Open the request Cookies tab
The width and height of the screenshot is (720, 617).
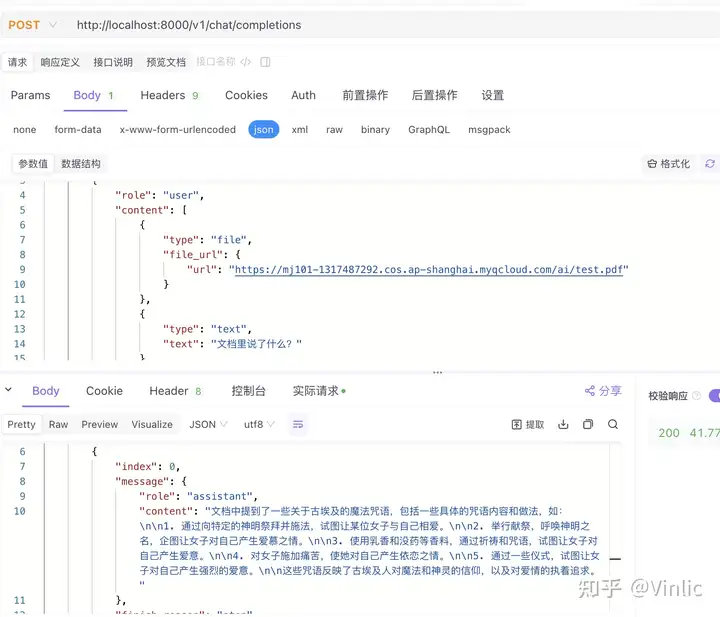246,95
